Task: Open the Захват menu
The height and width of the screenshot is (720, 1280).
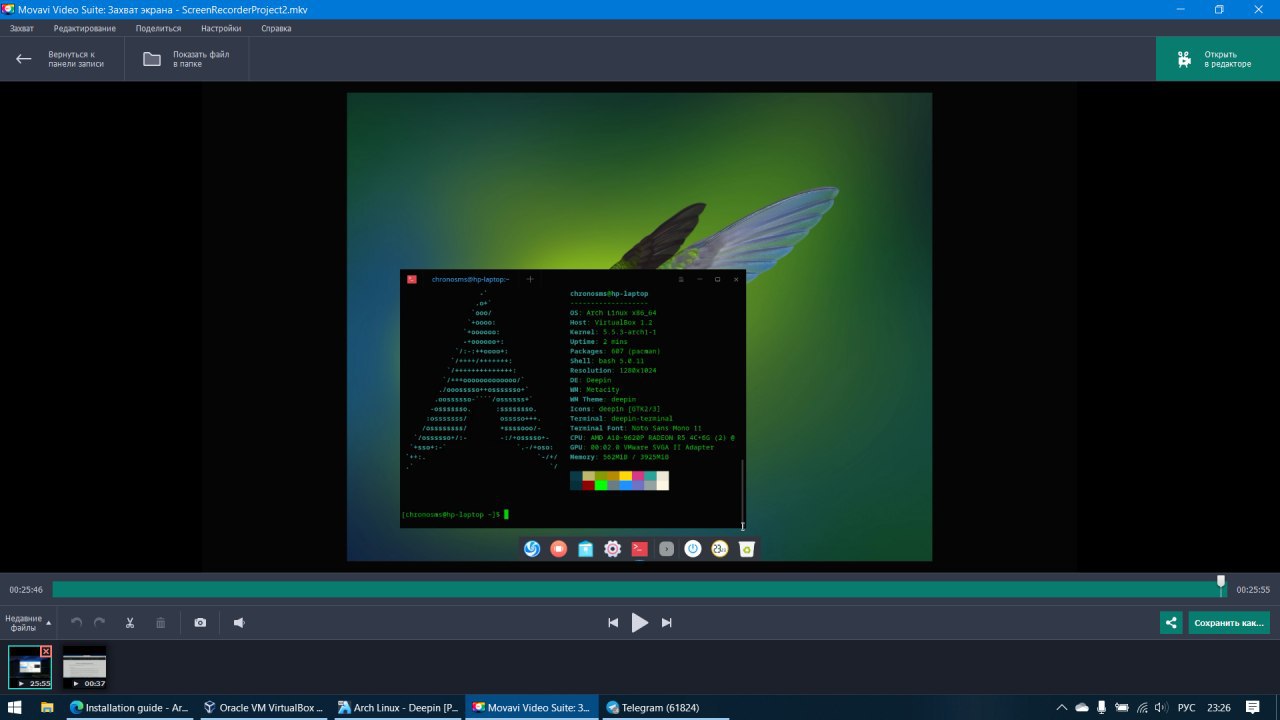Action: 22,28
